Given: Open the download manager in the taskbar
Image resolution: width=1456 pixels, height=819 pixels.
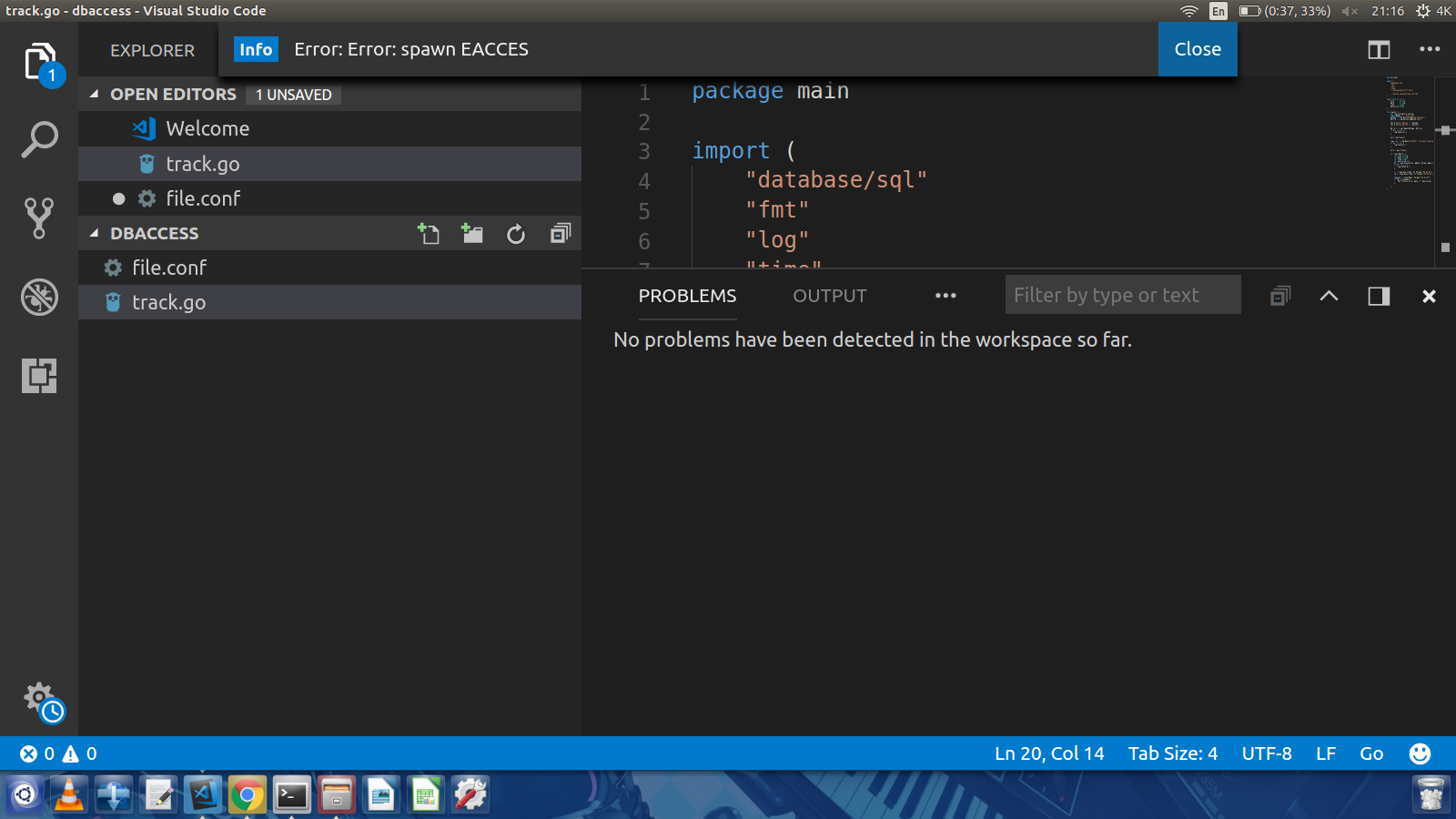Looking at the screenshot, I should click(x=114, y=795).
